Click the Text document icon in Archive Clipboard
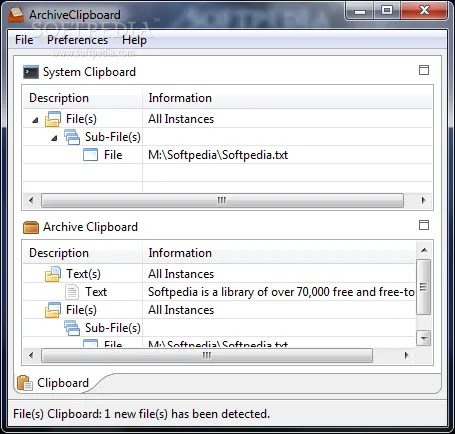The height and width of the screenshot is (434, 455). (x=72, y=292)
